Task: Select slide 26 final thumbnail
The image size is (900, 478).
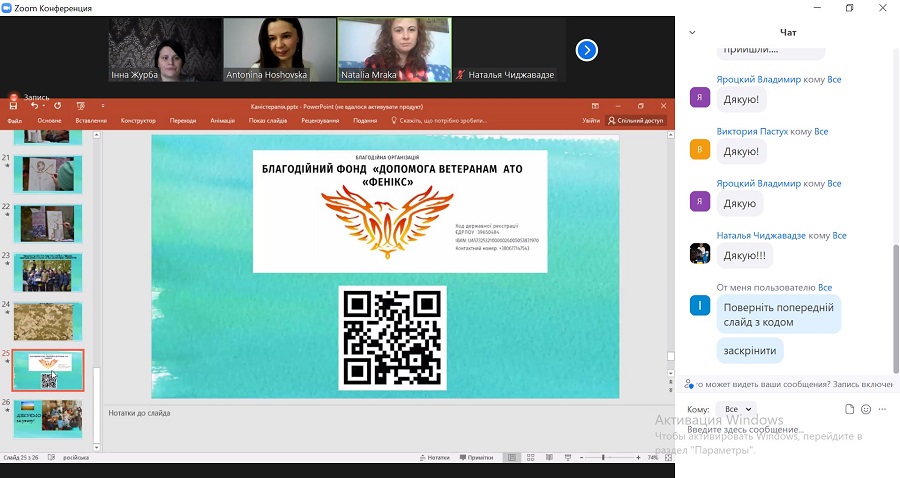Action: [48, 419]
